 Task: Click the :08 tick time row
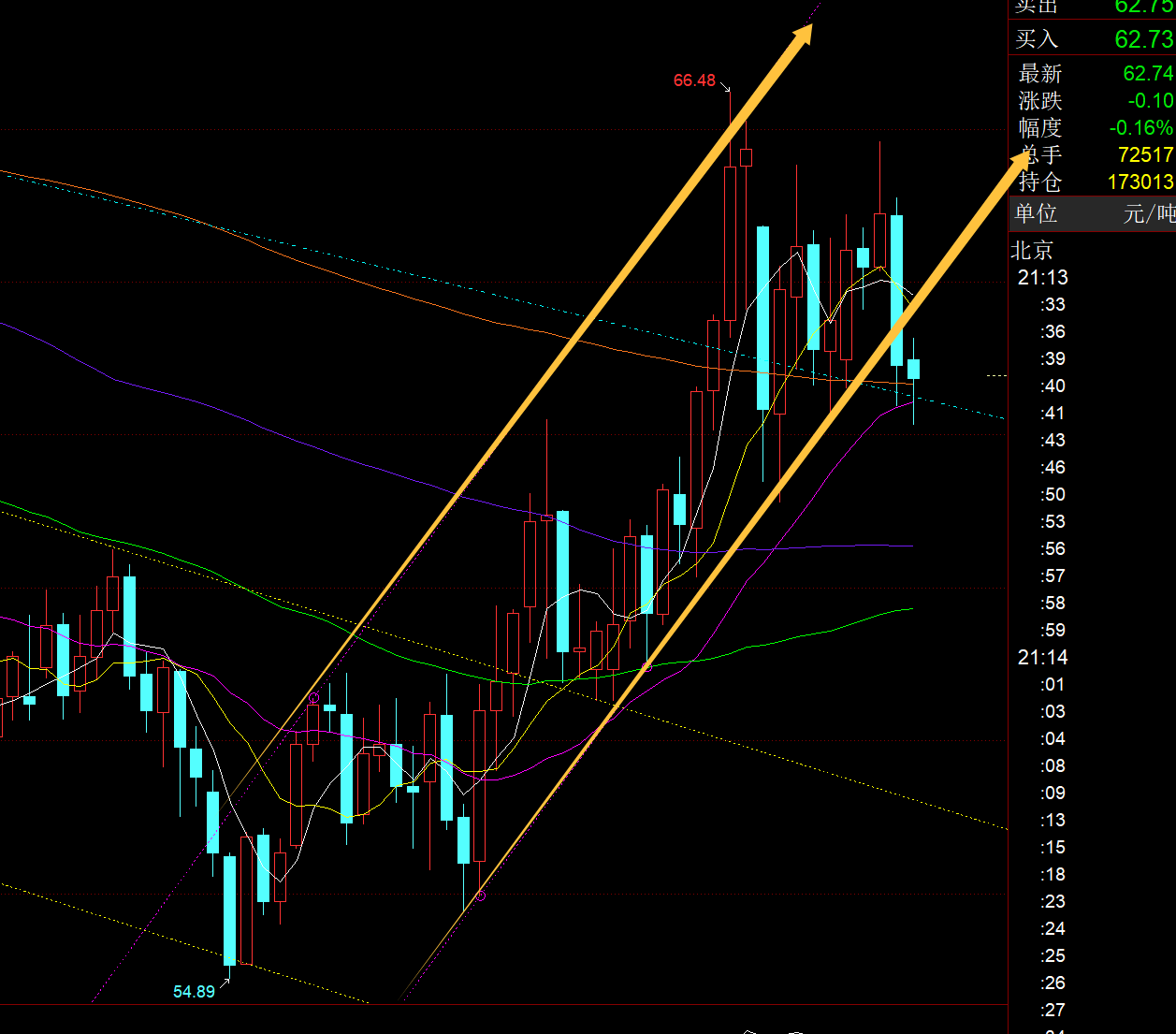click(x=1053, y=765)
